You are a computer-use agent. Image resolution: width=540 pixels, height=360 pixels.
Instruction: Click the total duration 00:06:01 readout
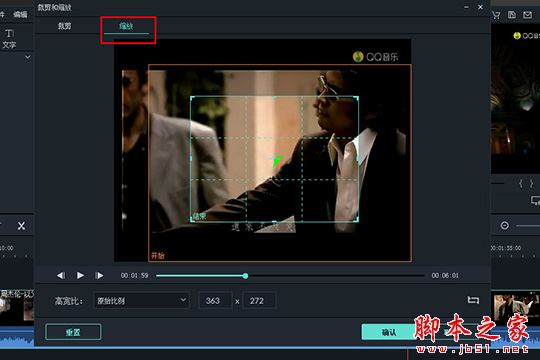coord(445,276)
